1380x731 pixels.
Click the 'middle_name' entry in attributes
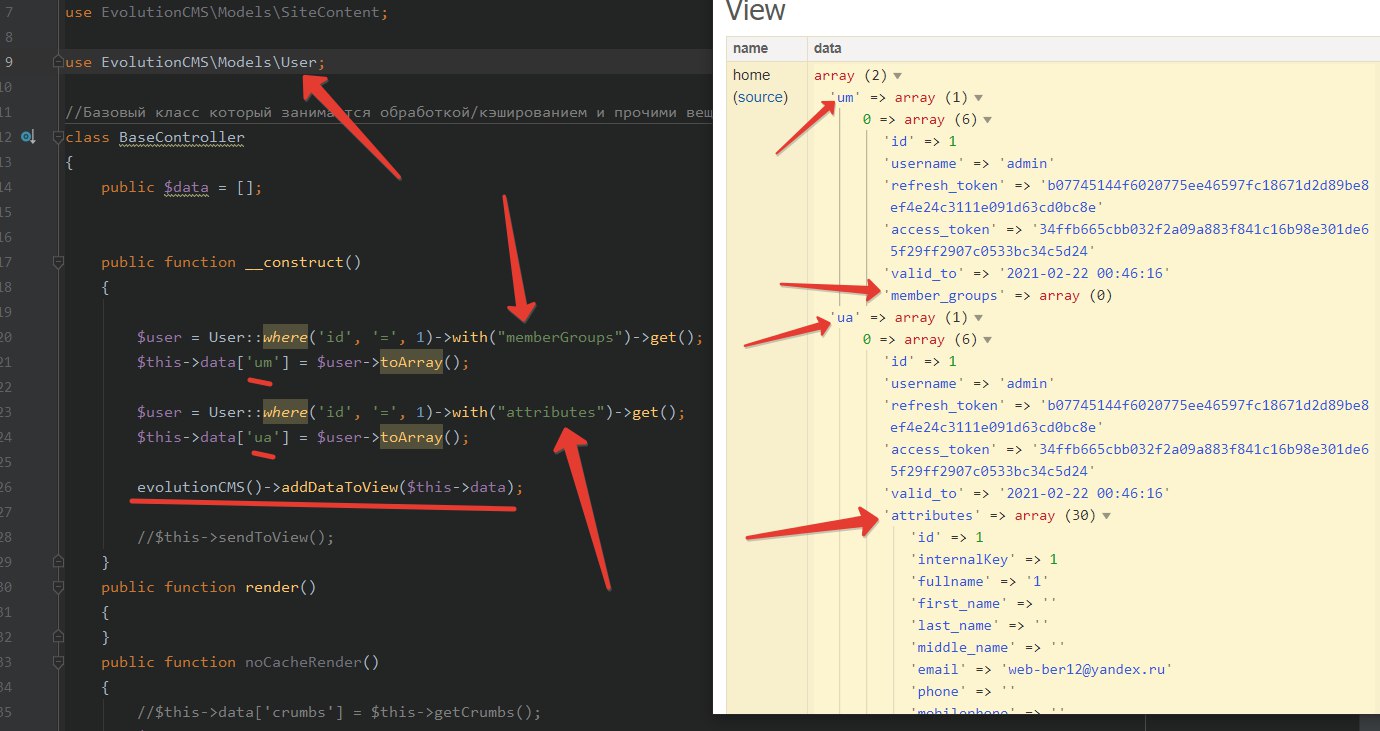pos(987,648)
